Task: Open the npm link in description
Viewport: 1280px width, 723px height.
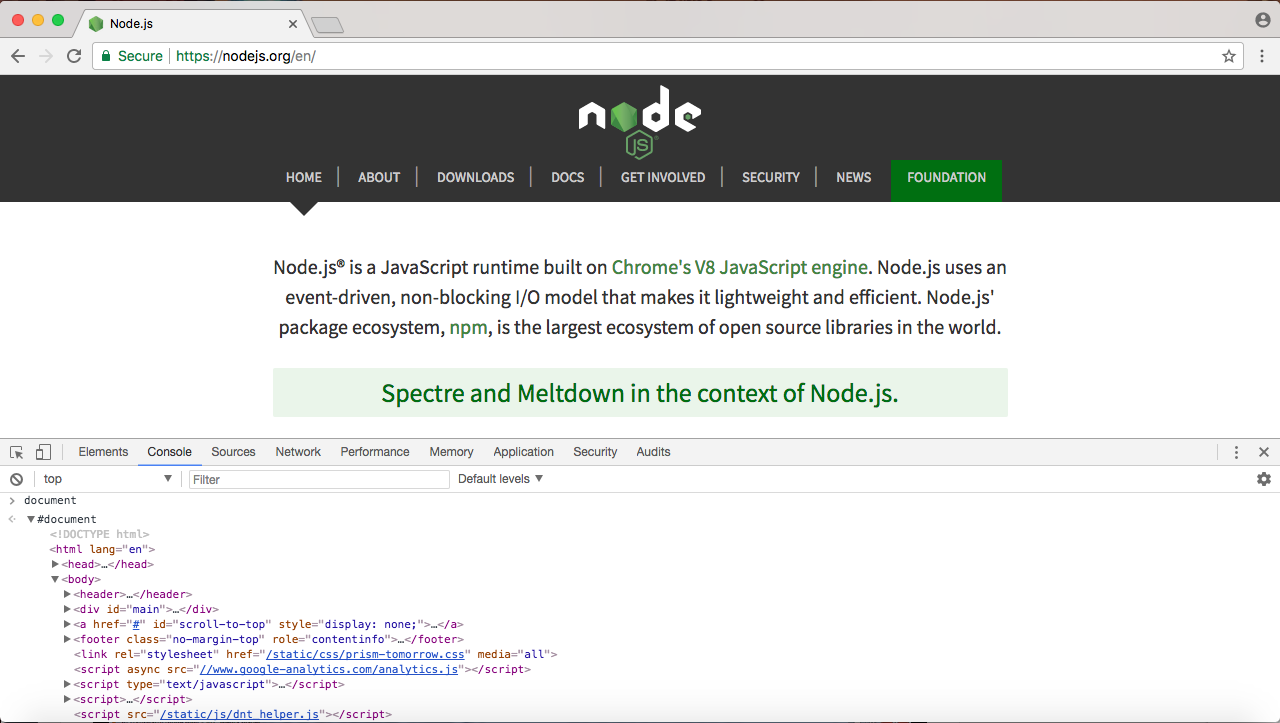Action: [469, 328]
